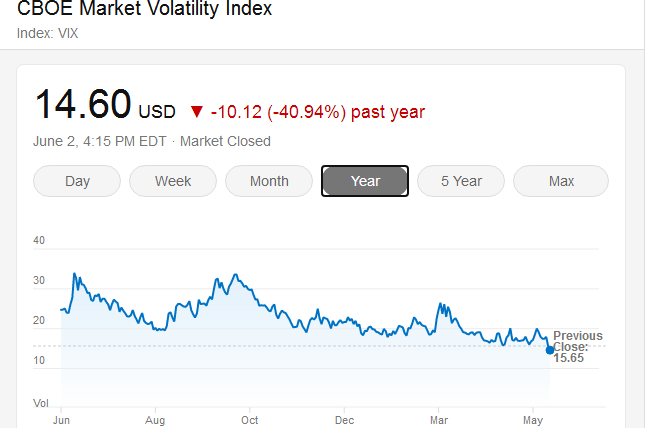This screenshot has height=428, width=646.
Task: Show the 5 Year chart
Action: [x=461, y=181]
